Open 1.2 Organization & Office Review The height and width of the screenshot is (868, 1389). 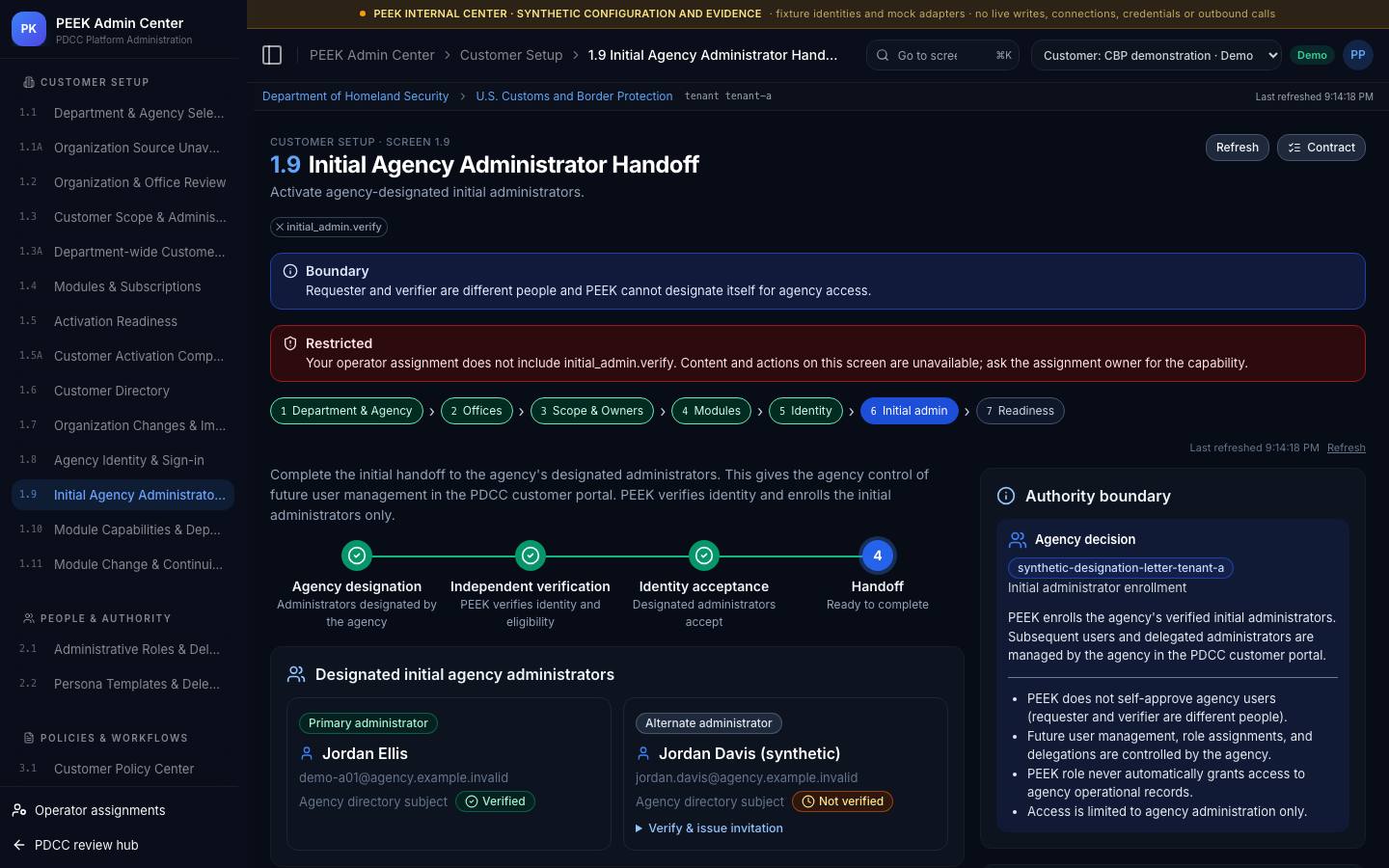click(x=123, y=182)
